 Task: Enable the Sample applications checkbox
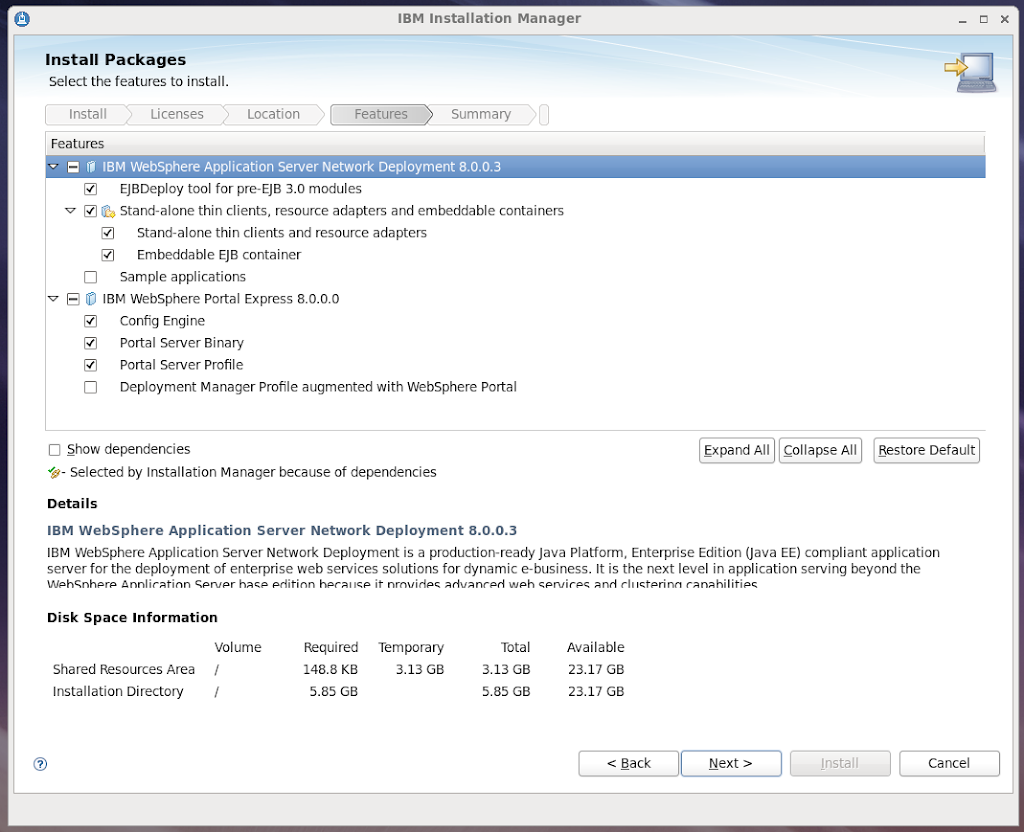click(x=91, y=277)
